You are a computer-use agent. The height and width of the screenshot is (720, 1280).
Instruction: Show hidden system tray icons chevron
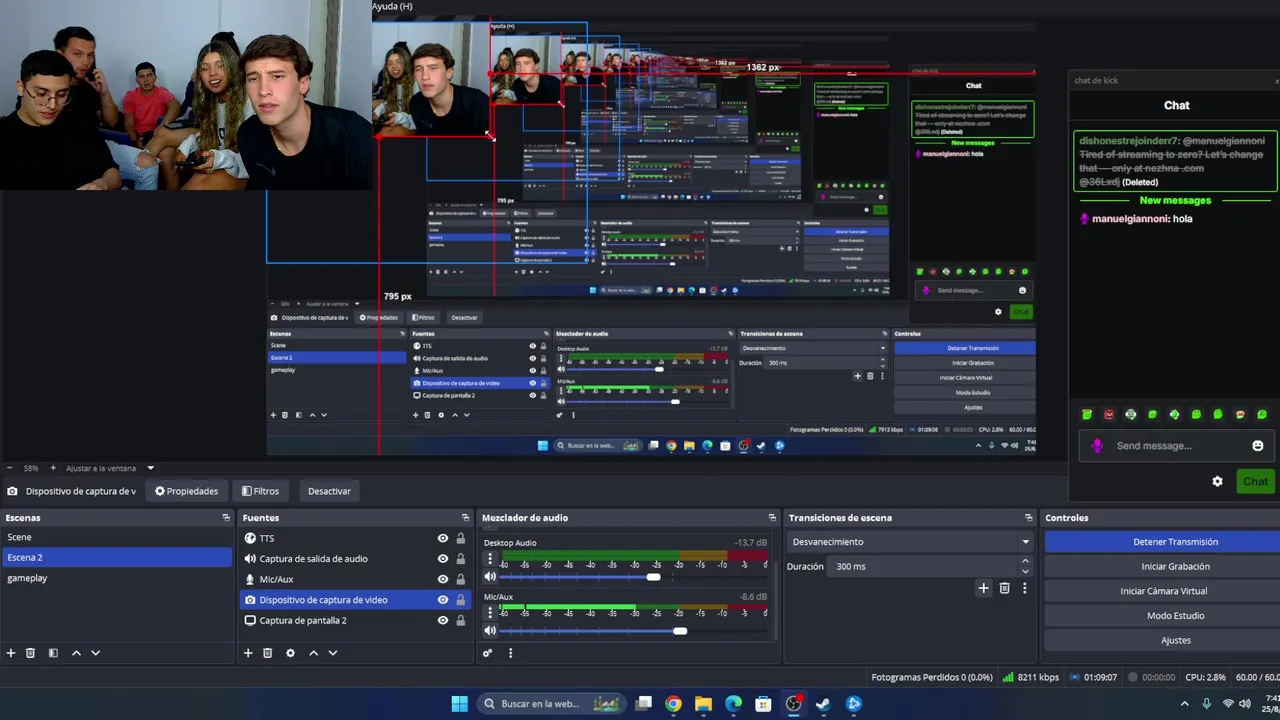tap(1185, 704)
